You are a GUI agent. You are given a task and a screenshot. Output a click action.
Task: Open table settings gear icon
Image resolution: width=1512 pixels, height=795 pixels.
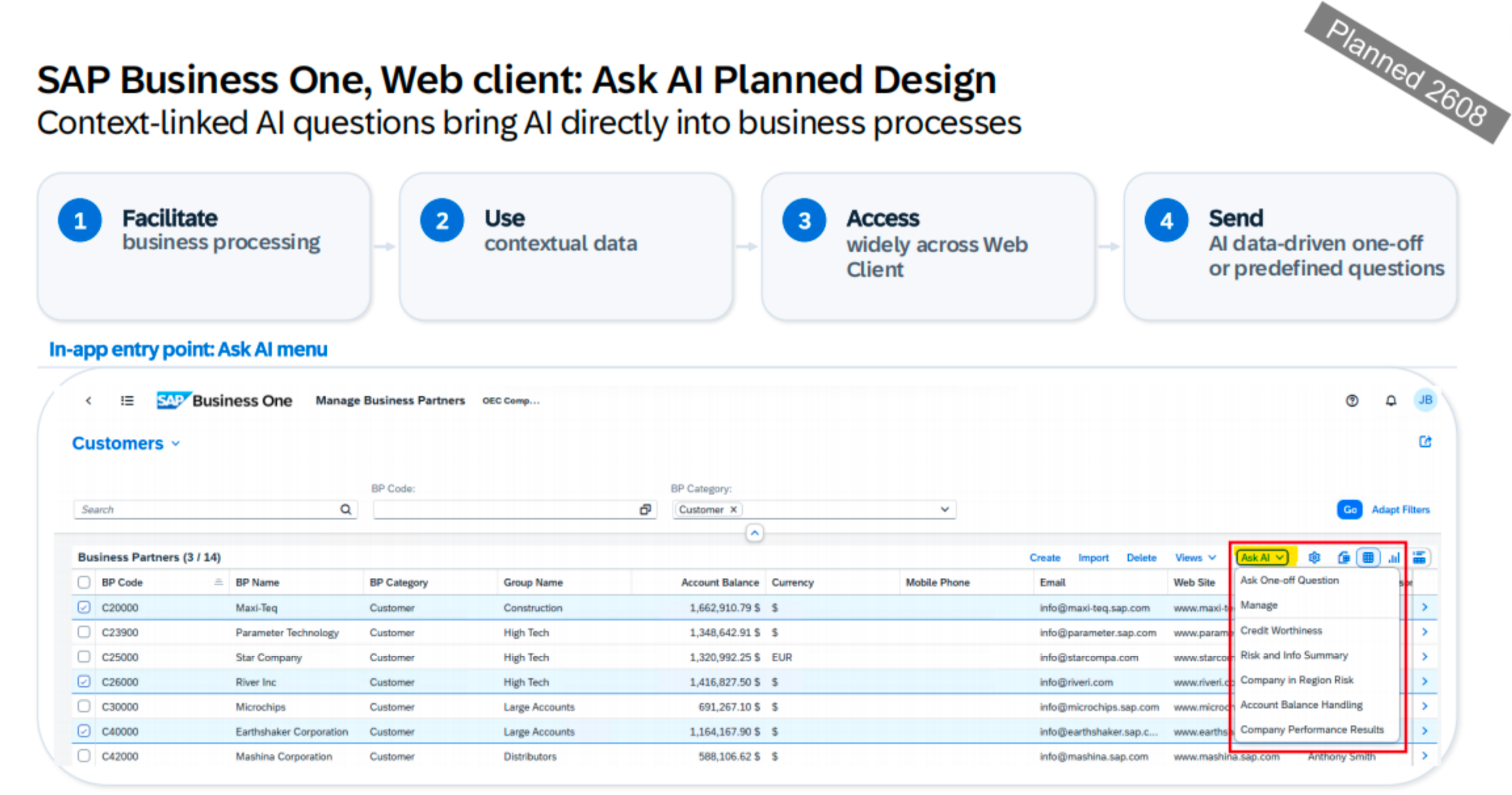(x=1314, y=558)
